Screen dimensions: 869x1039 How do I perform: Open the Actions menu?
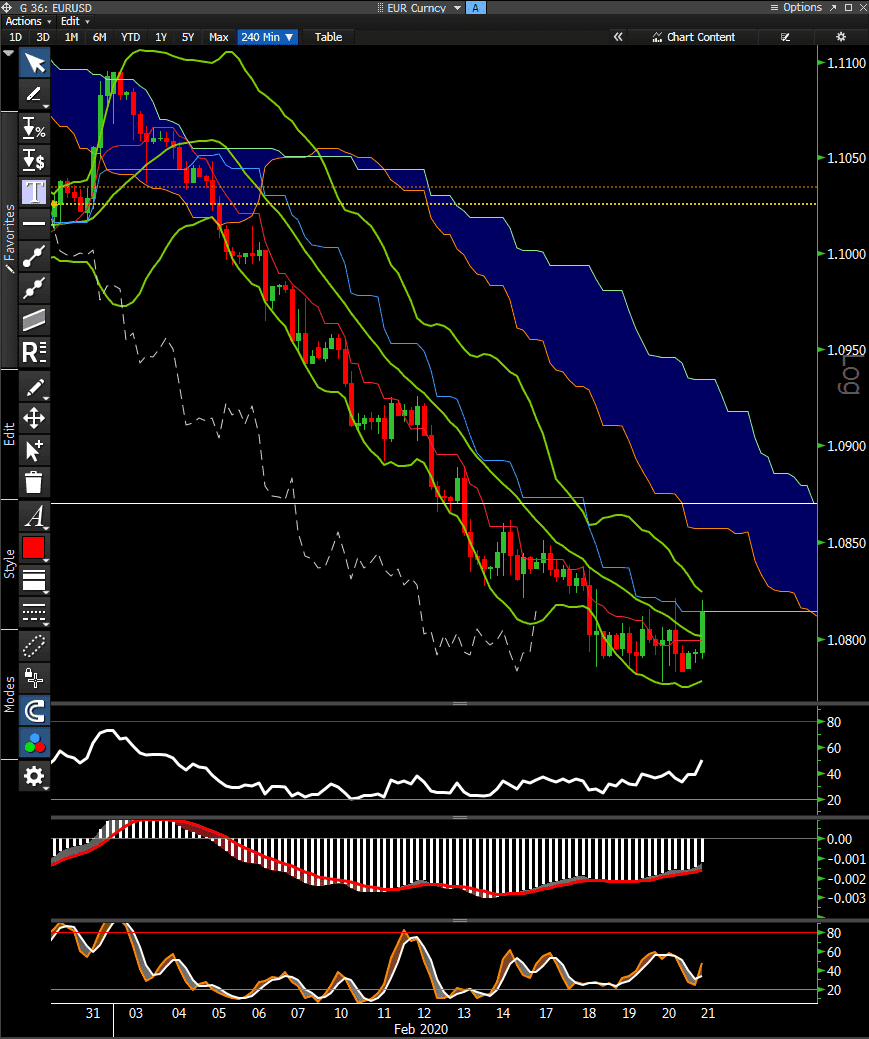(28, 21)
